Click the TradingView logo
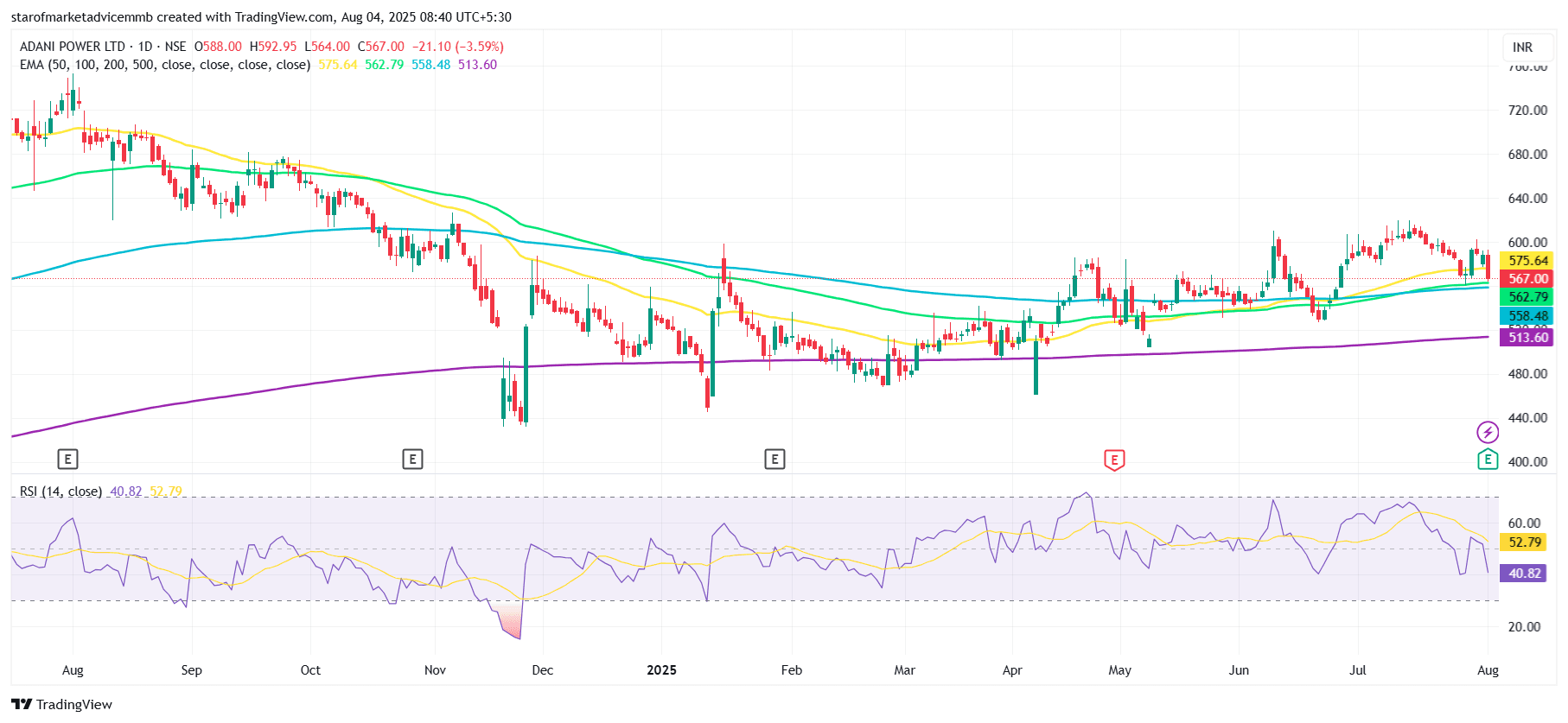The image size is (1568, 723). 62,704
